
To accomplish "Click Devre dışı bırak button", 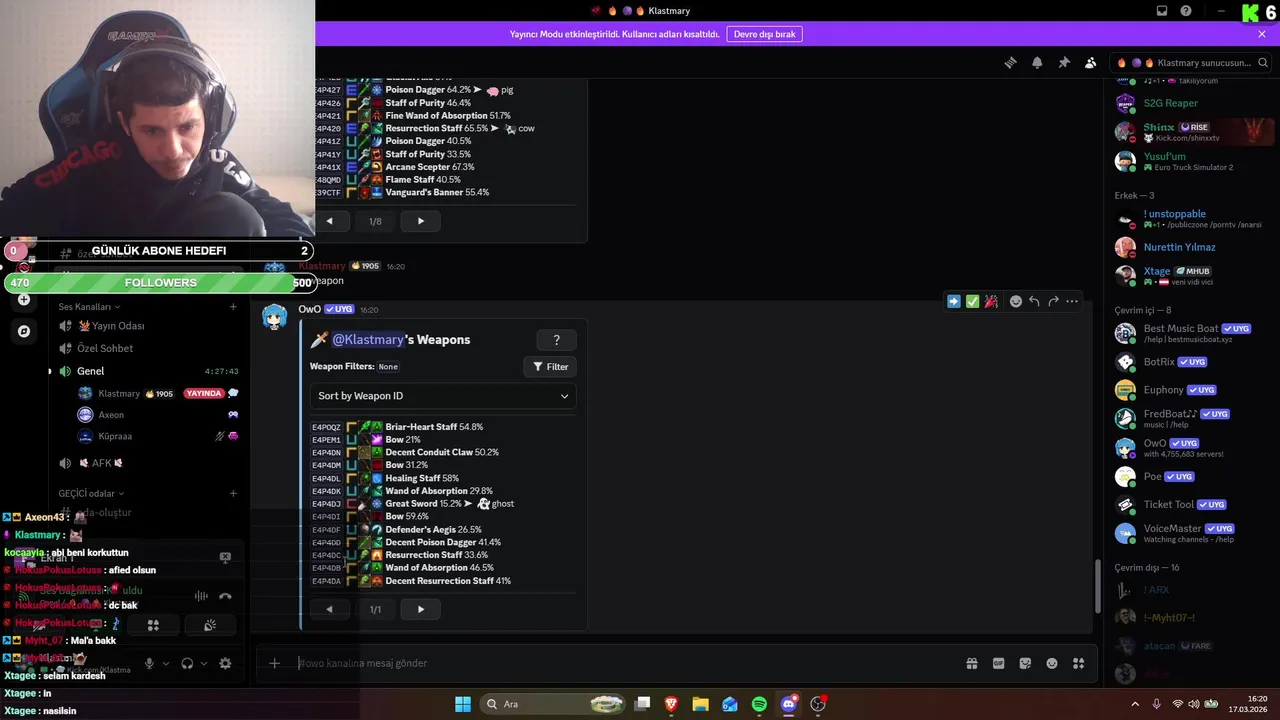I will click(764, 34).
